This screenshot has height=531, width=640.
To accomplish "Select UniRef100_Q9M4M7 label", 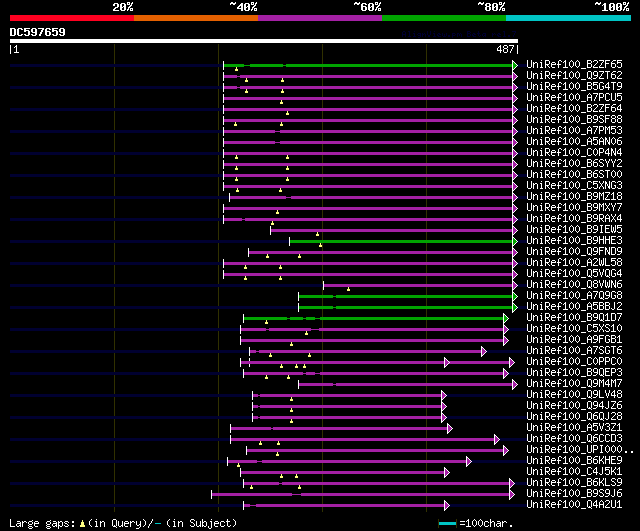I will pyautogui.click(x=574, y=384).
